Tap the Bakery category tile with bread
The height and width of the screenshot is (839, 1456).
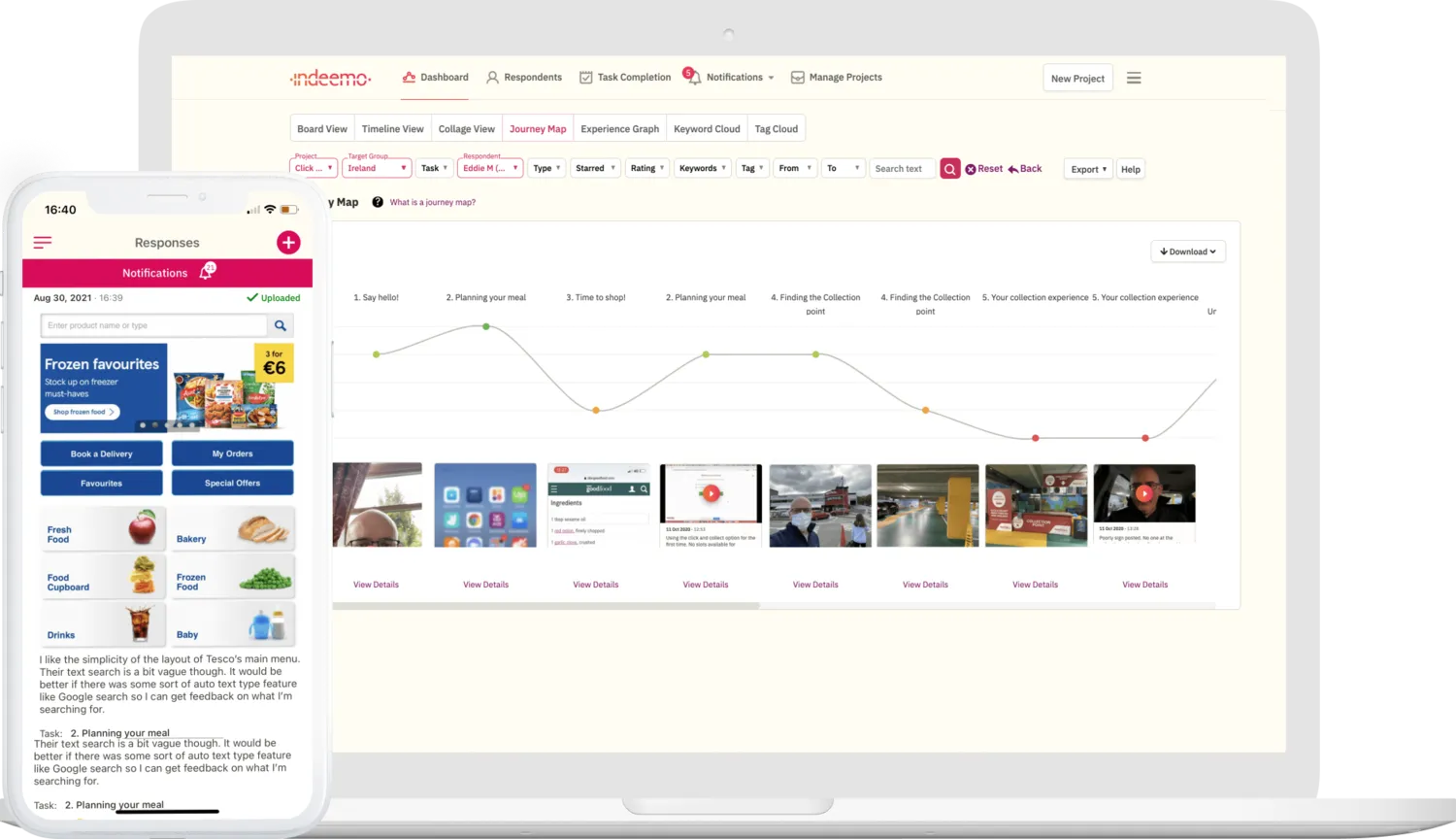pos(233,527)
